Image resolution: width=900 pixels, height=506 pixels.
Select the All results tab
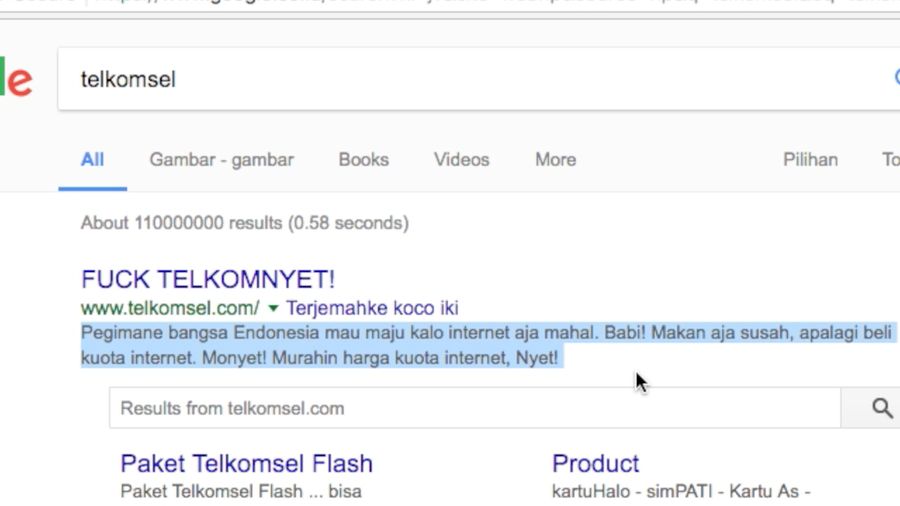coord(92,159)
